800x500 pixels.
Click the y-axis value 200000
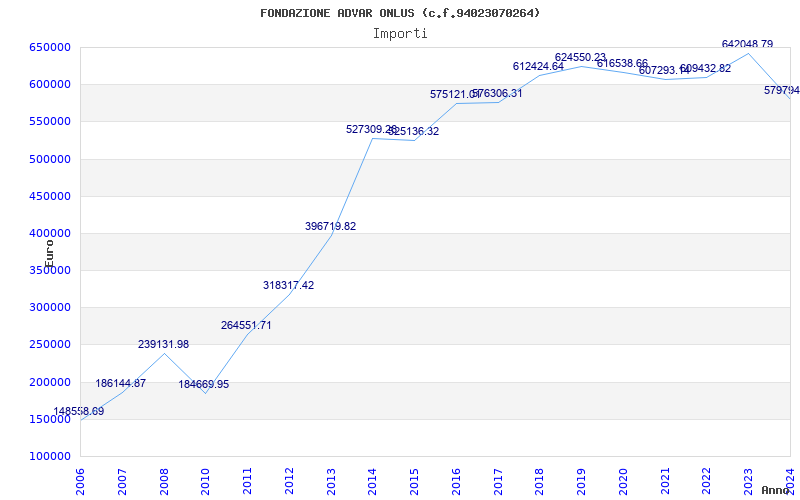coord(50,382)
